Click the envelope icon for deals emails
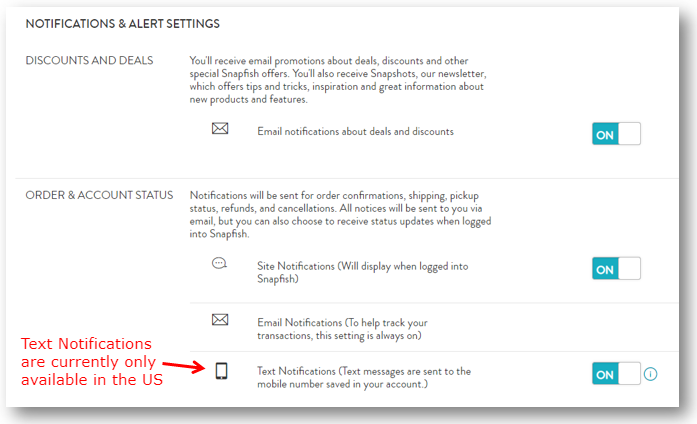The image size is (697, 424). click(x=220, y=128)
